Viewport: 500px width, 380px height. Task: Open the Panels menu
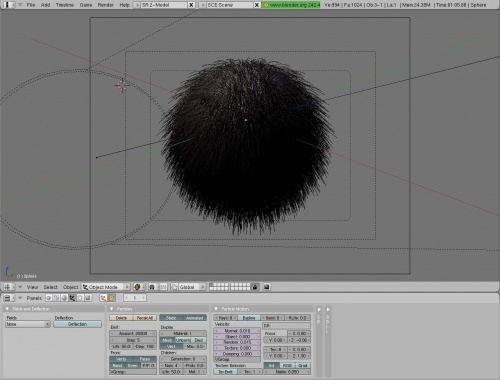pos(34,298)
